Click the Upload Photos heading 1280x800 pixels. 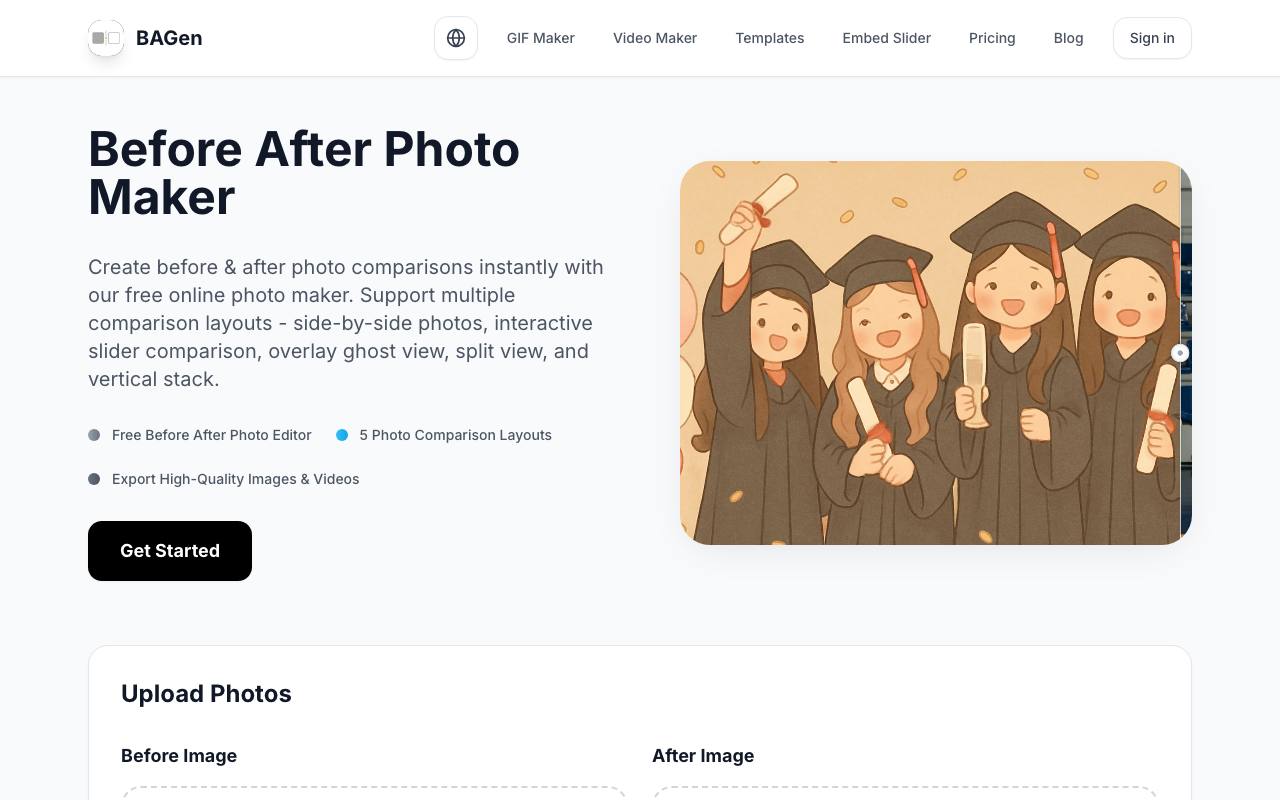pyautogui.click(x=206, y=694)
